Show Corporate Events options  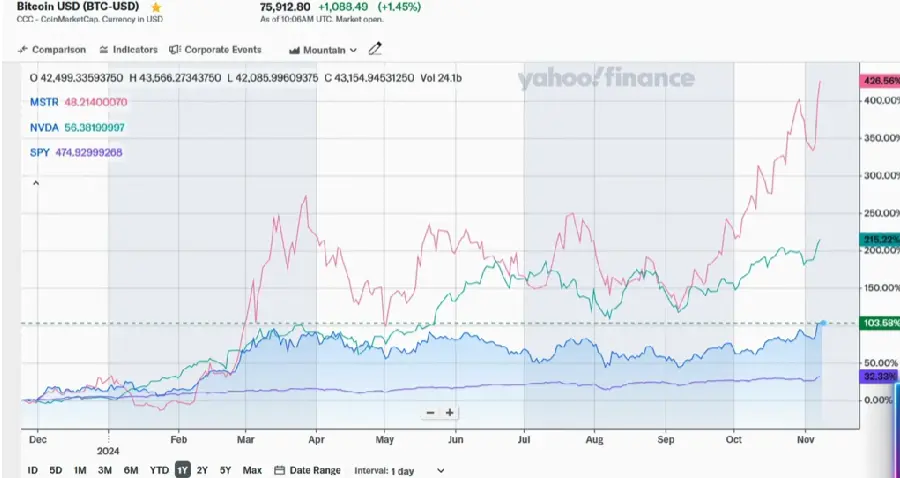pyautogui.click(x=215, y=50)
